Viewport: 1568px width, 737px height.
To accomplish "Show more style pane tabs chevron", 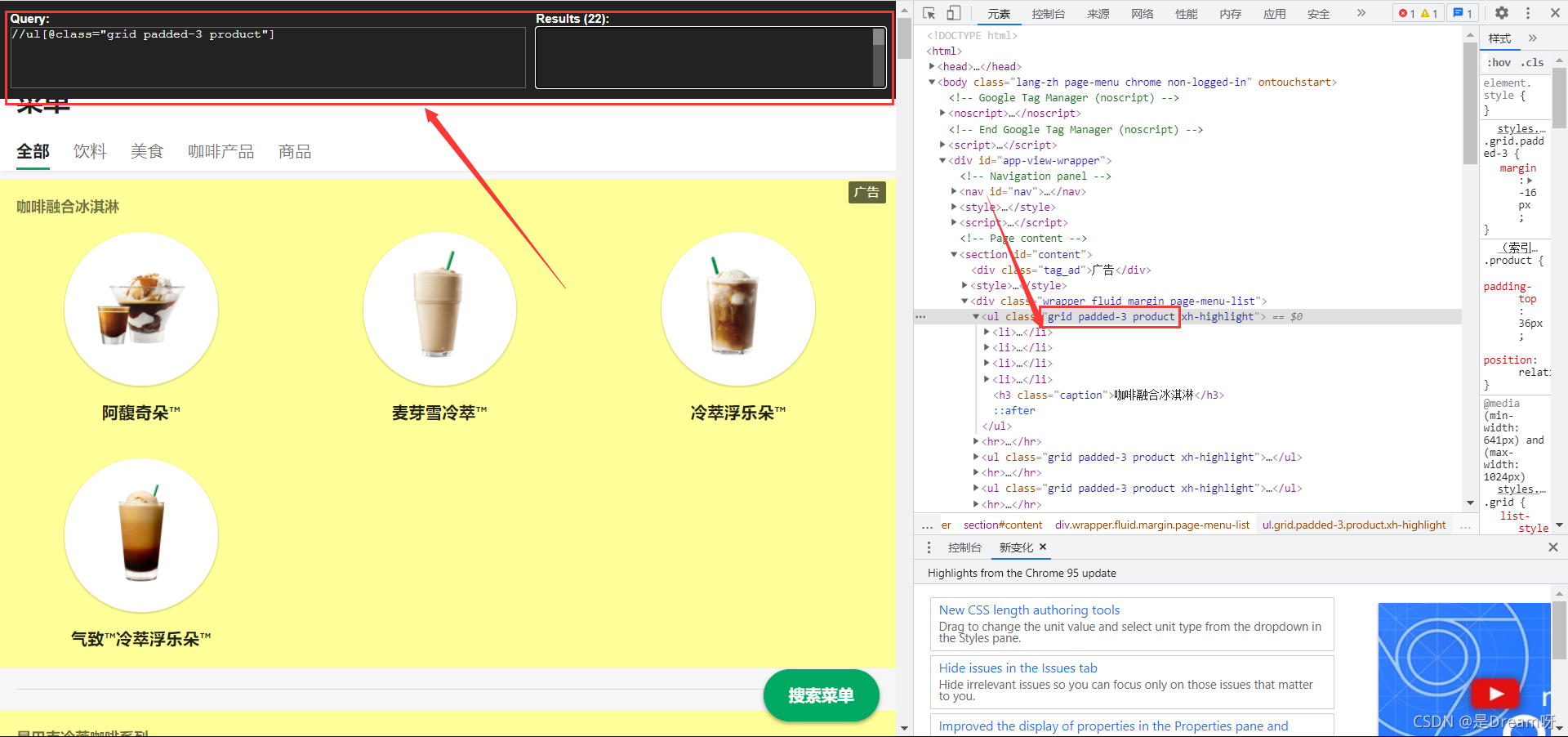I will [1533, 38].
